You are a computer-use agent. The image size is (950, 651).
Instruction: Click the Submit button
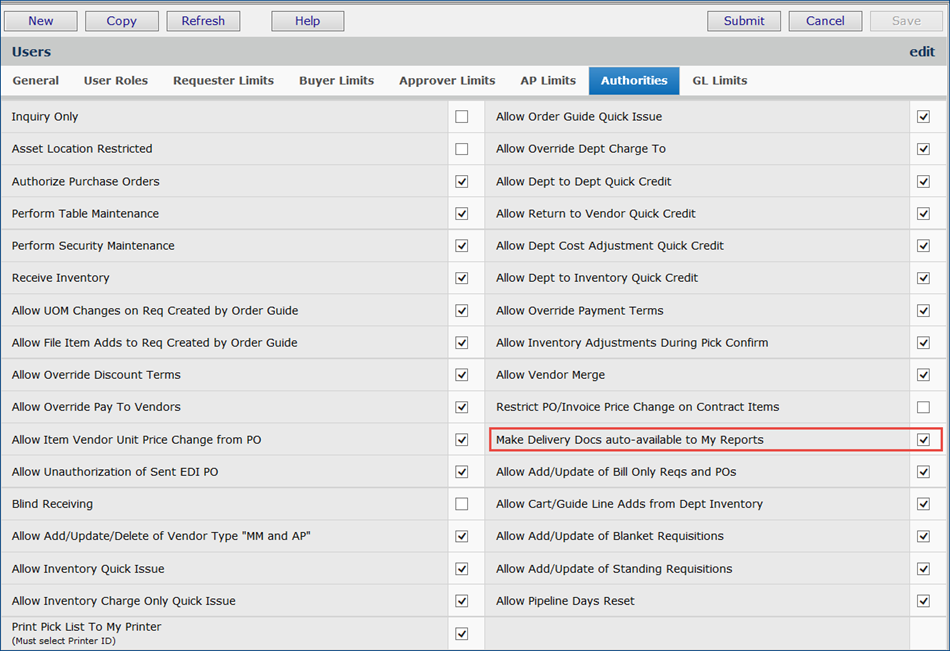(744, 21)
